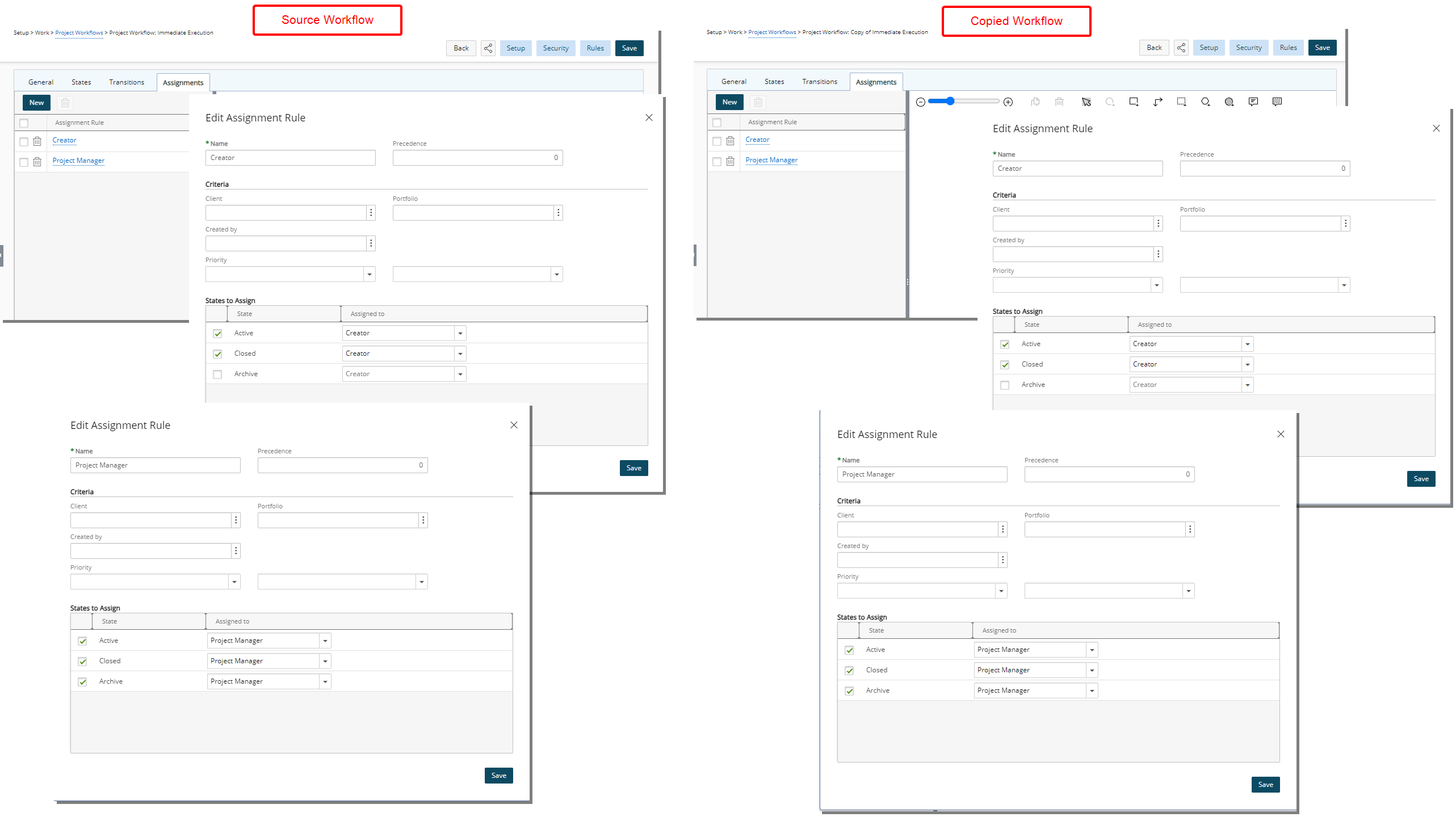Viewport: 1456px width, 817px height.
Task: Open Closed Assigned to dropdown in Source Creator dialog
Action: [460, 353]
